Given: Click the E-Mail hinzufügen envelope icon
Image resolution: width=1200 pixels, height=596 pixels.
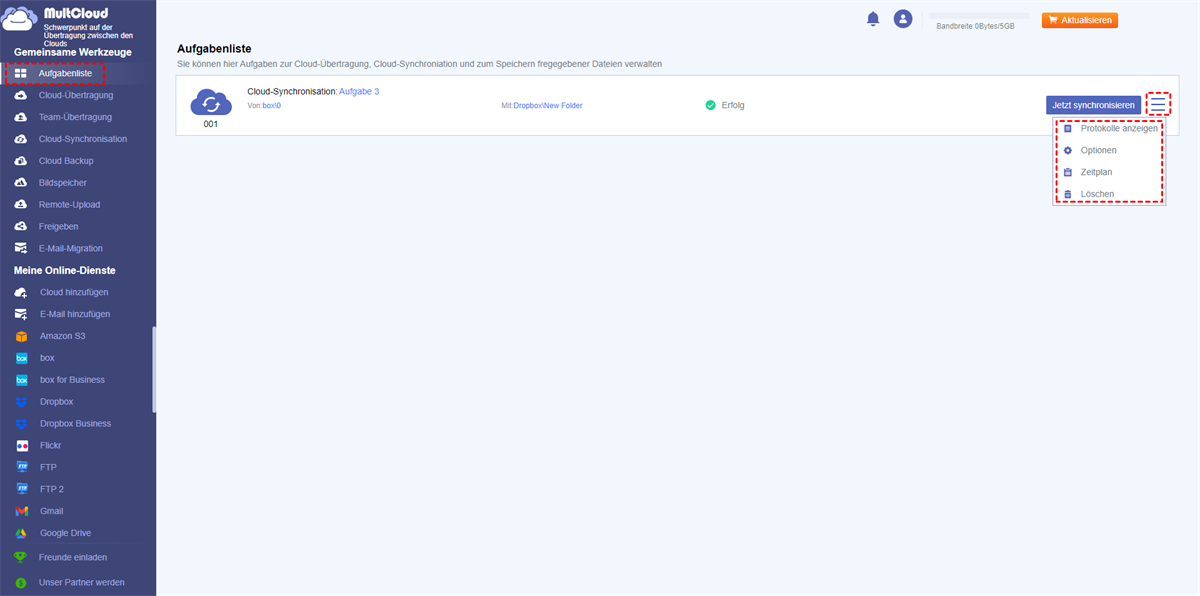Looking at the screenshot, I should 21,314.
